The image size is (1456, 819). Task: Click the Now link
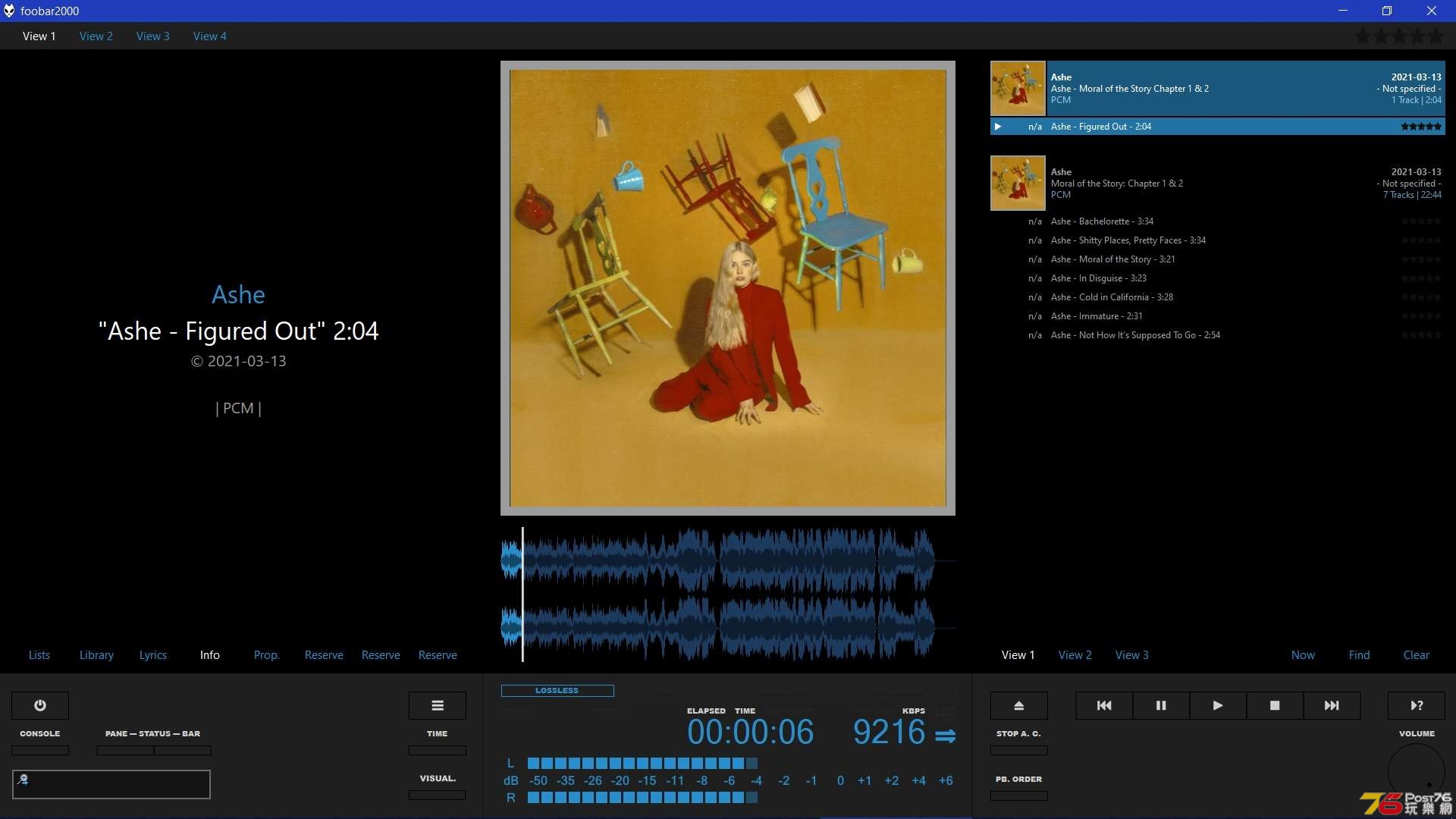coord(1304,654)
